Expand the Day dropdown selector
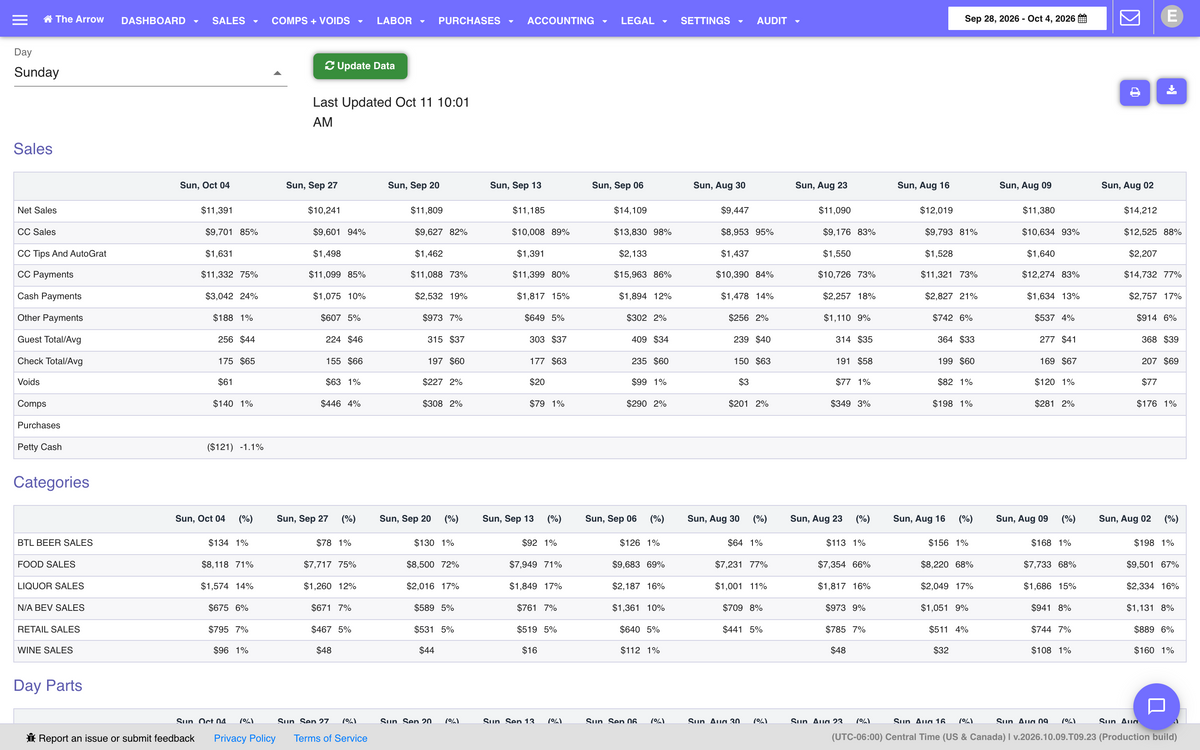The height and width of the screenshot is (750, 1200). click(150, 72)
